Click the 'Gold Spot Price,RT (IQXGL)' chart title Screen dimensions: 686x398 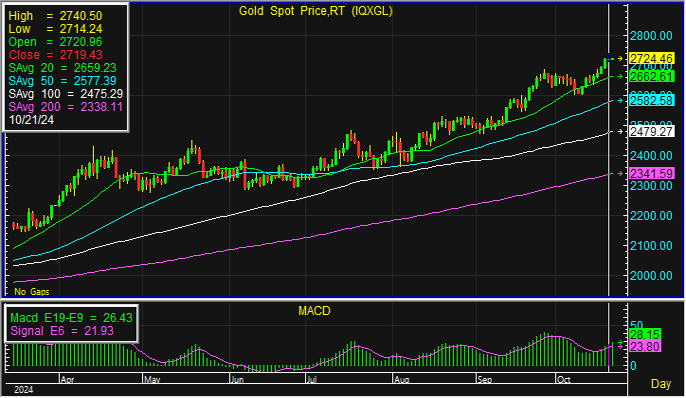tap(315, 11)
